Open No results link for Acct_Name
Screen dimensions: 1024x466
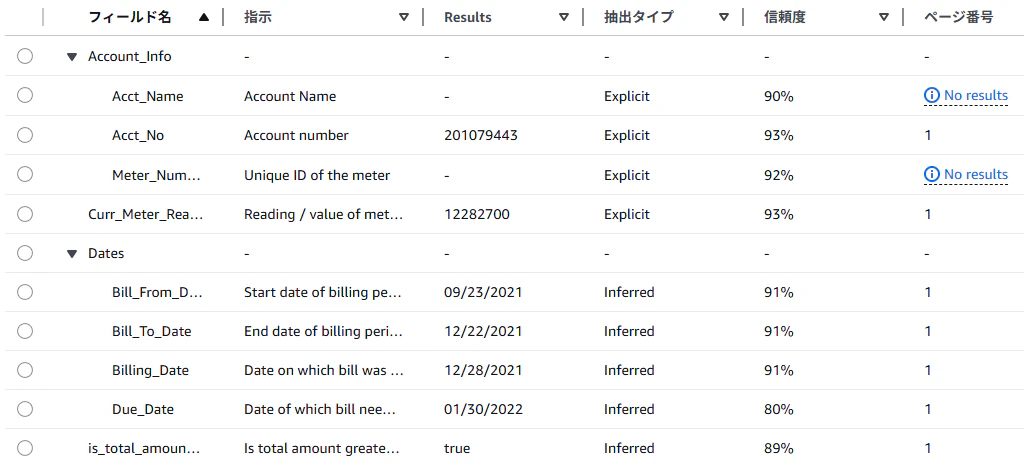click(x=976, y=96)
